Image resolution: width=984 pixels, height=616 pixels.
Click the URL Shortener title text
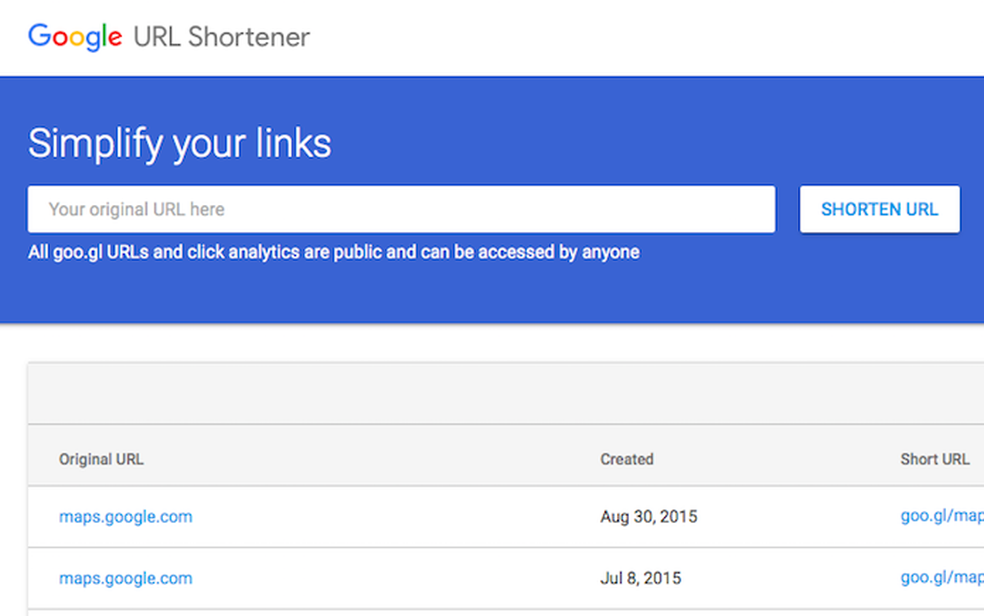[x=221, y=37]
